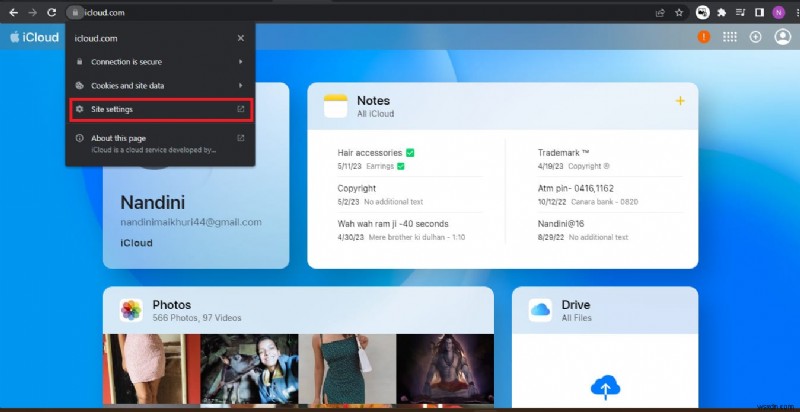Image resolution: width=800 pixels, height=412 pixels.
Task: Close the icloud.com site info popup
Action: pyautogui.click(x=241, y=38)
